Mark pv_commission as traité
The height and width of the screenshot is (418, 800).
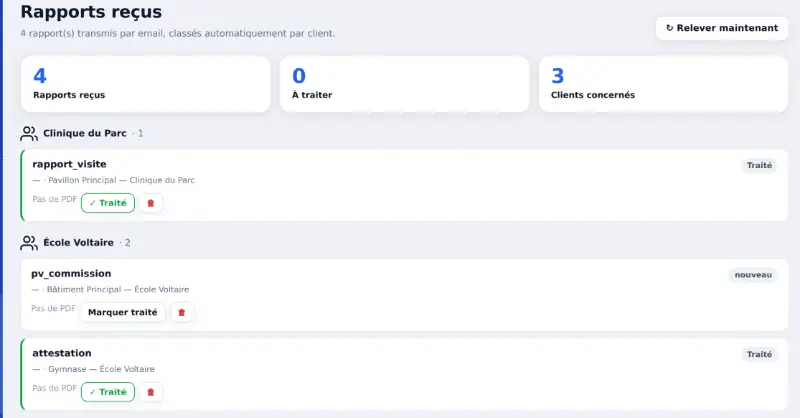[x=122, y=312]
